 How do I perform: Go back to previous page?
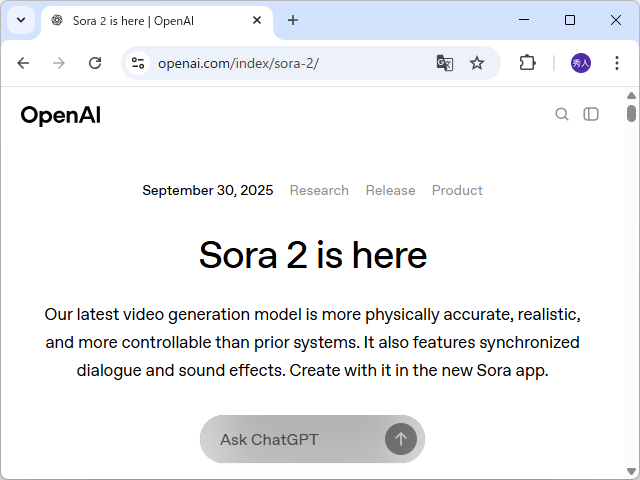click(23, 63)
